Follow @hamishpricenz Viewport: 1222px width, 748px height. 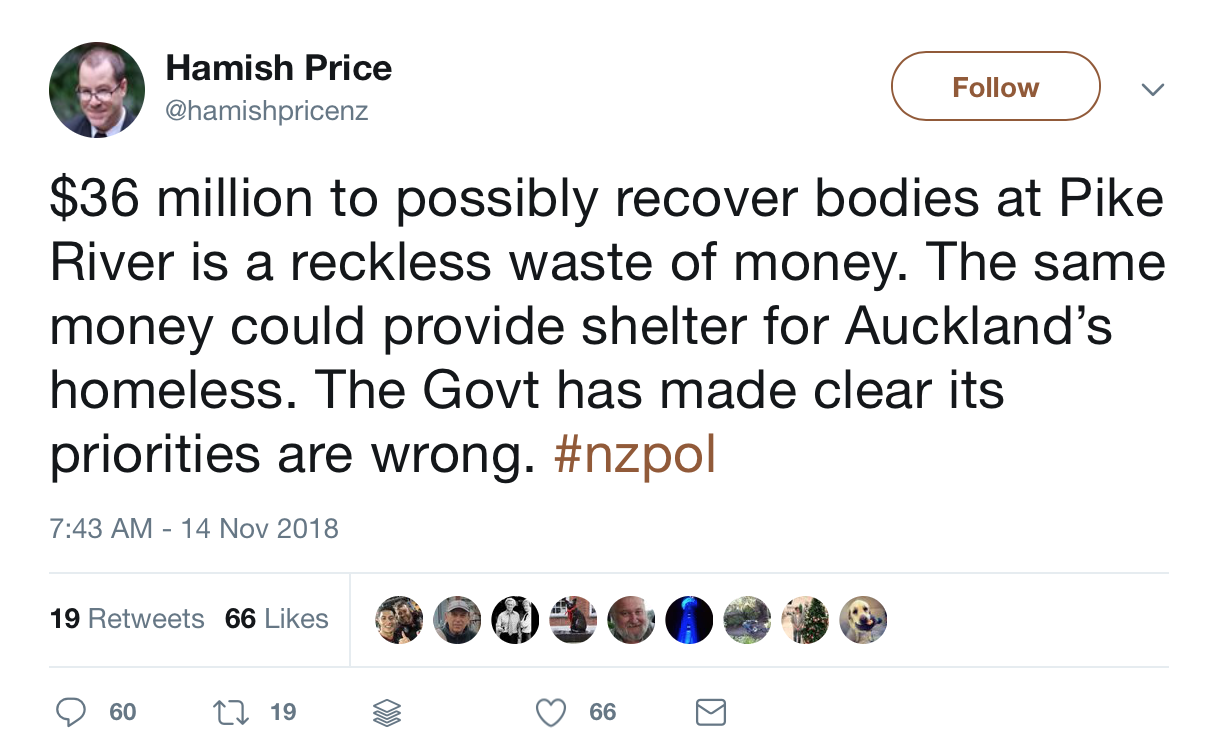(x=994, y=86)
